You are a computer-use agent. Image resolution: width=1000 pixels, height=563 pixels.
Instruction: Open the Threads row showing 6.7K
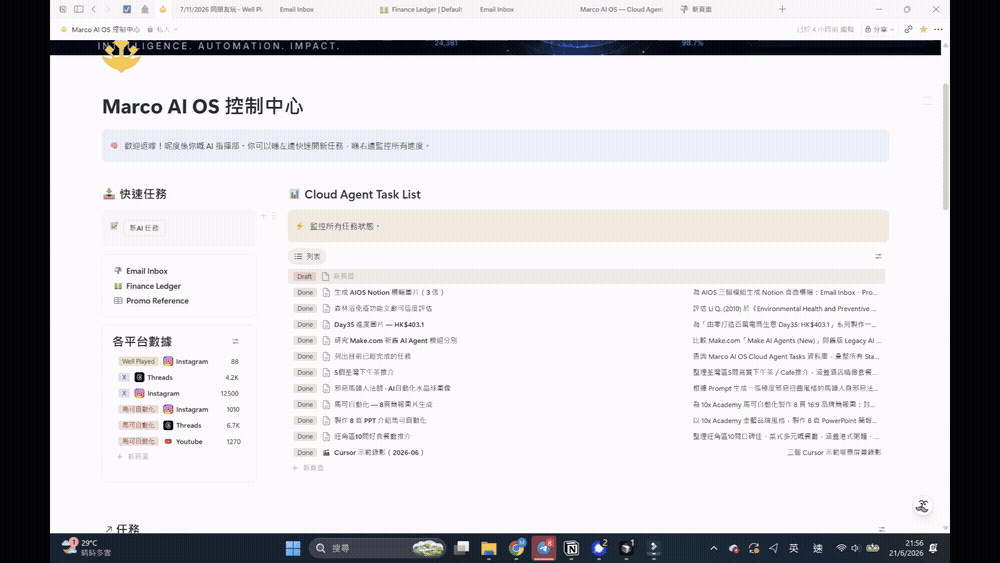(179, 425)
